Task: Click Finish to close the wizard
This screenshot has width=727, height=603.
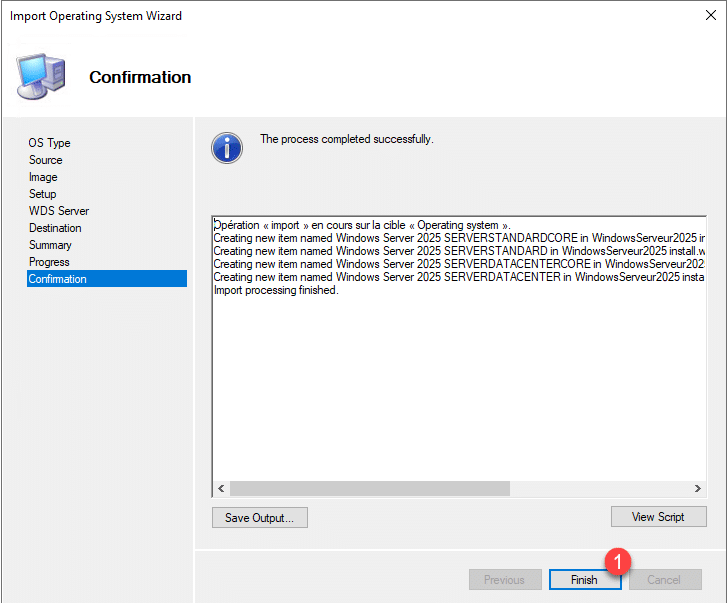Action: 584,580
